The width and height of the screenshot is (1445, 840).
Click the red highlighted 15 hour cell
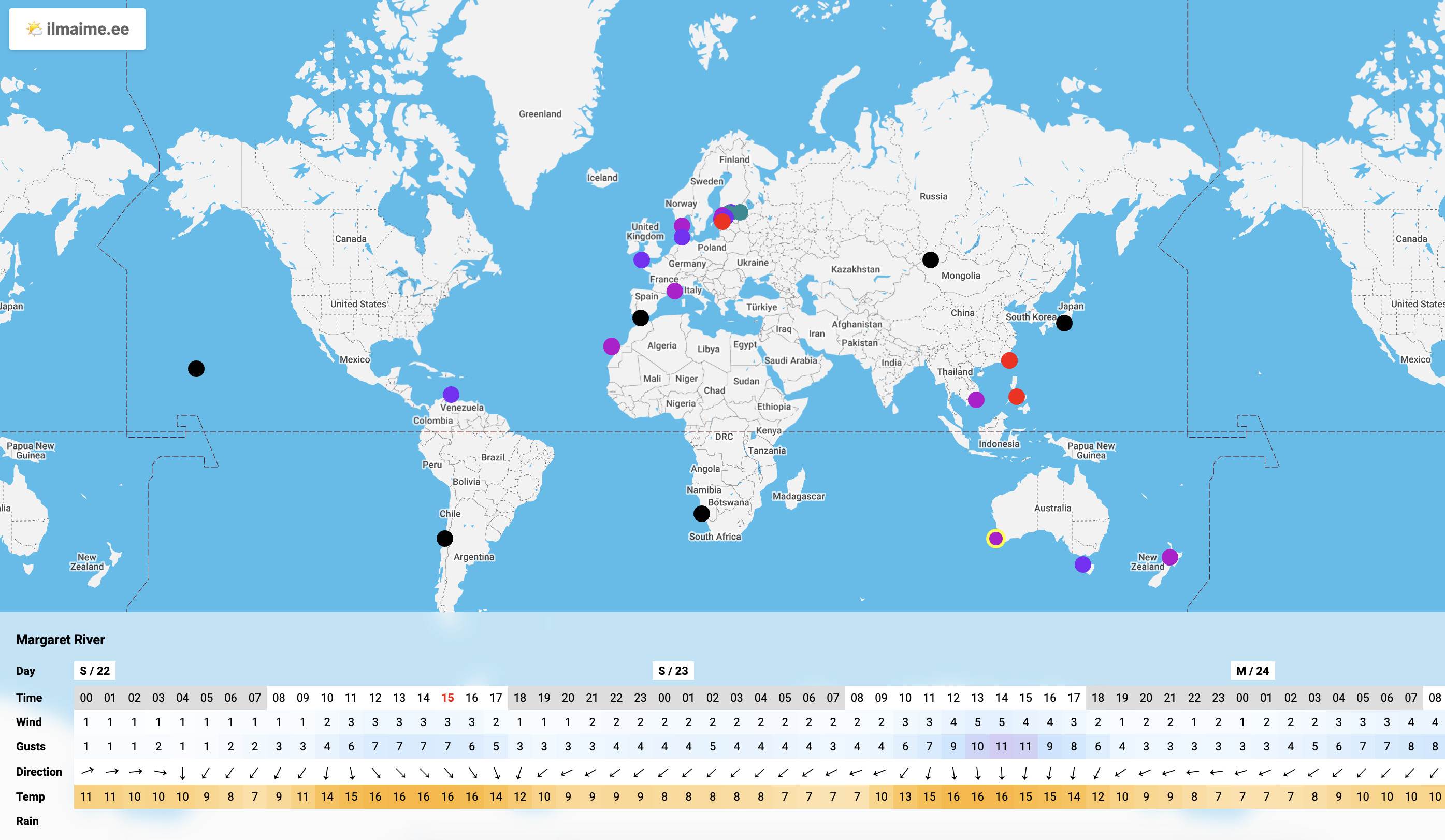pyautogui.click(x=447, y=698)
